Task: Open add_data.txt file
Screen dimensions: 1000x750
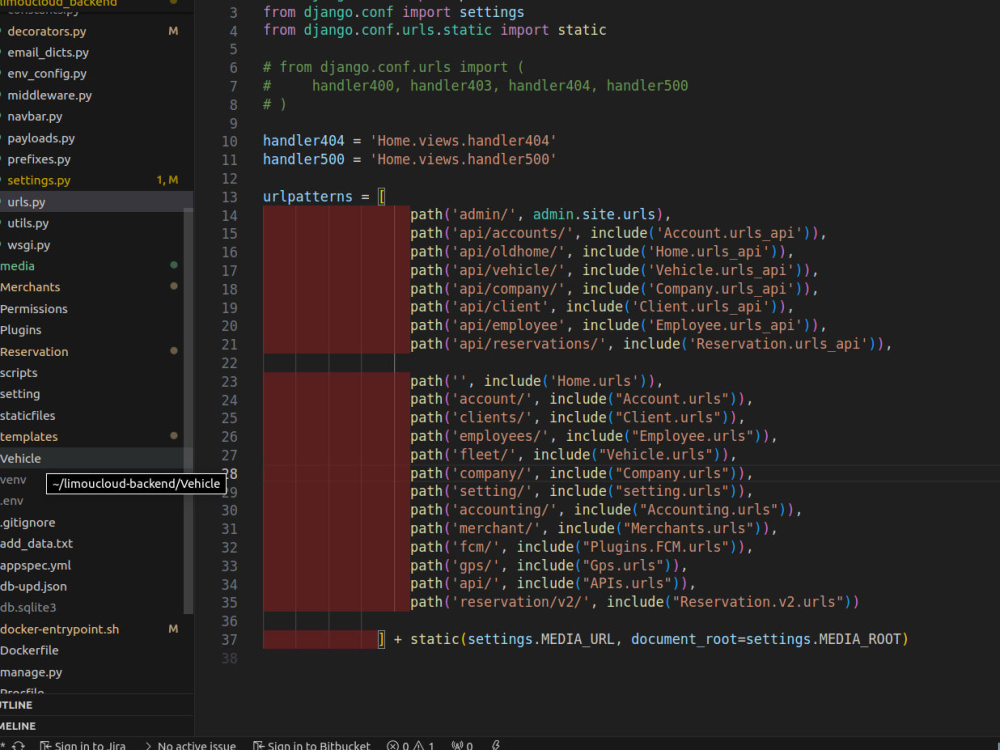Action: [36, 543]
